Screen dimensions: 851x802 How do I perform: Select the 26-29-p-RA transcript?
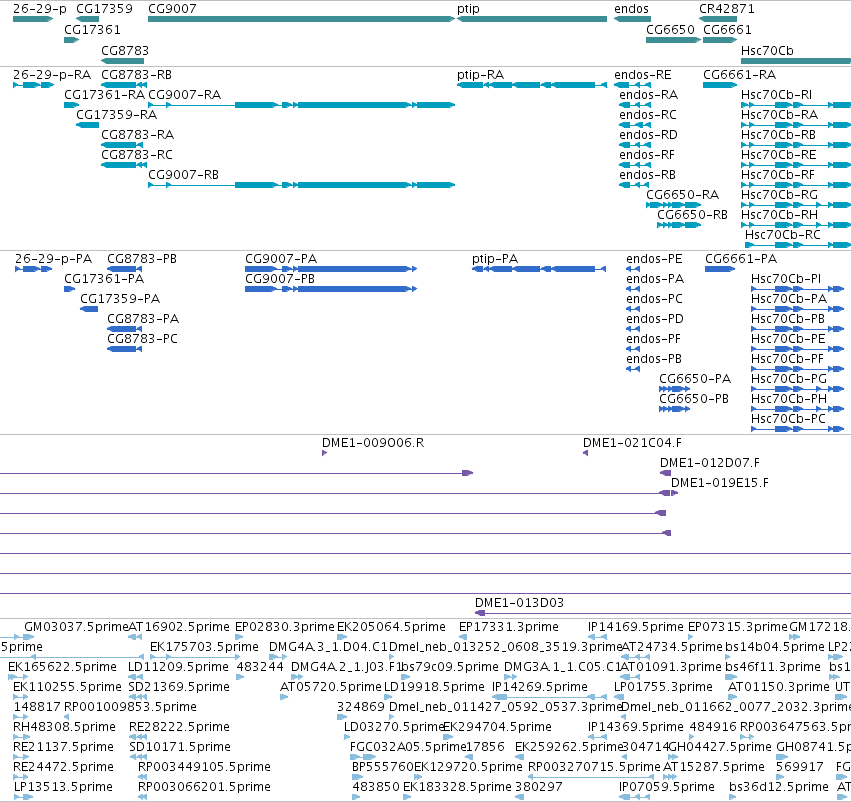point(34,85)
